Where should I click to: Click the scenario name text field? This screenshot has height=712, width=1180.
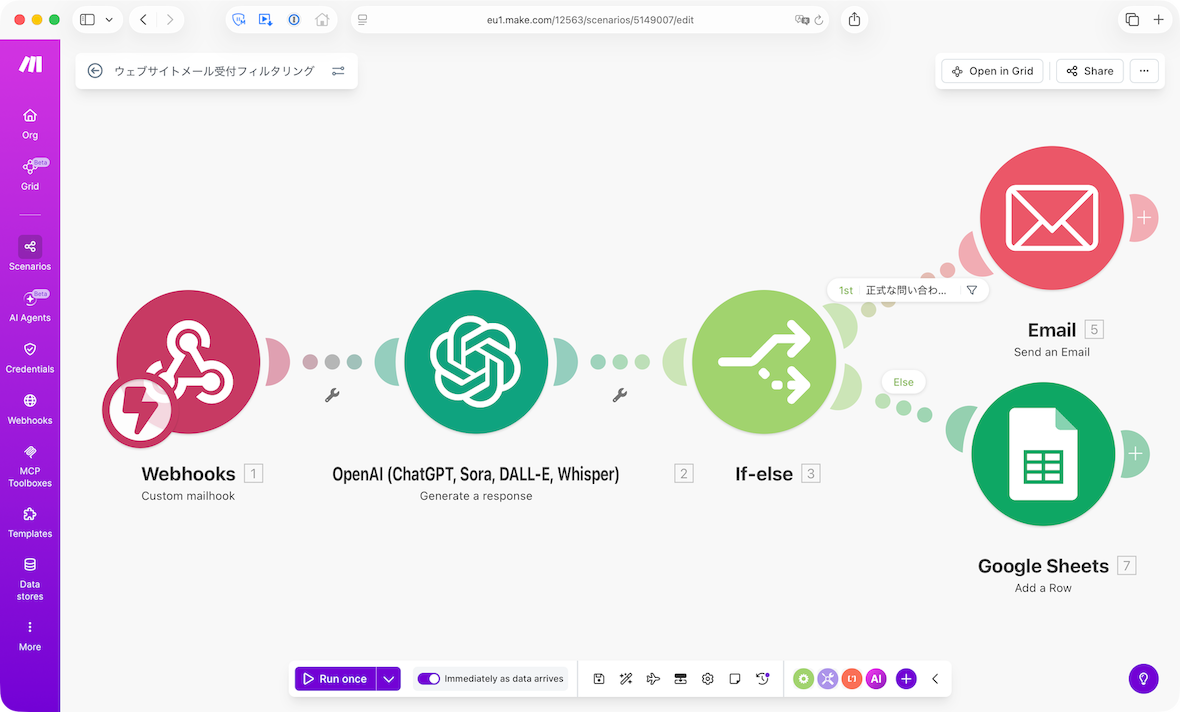pyautogui.click(x=214, y=71)
